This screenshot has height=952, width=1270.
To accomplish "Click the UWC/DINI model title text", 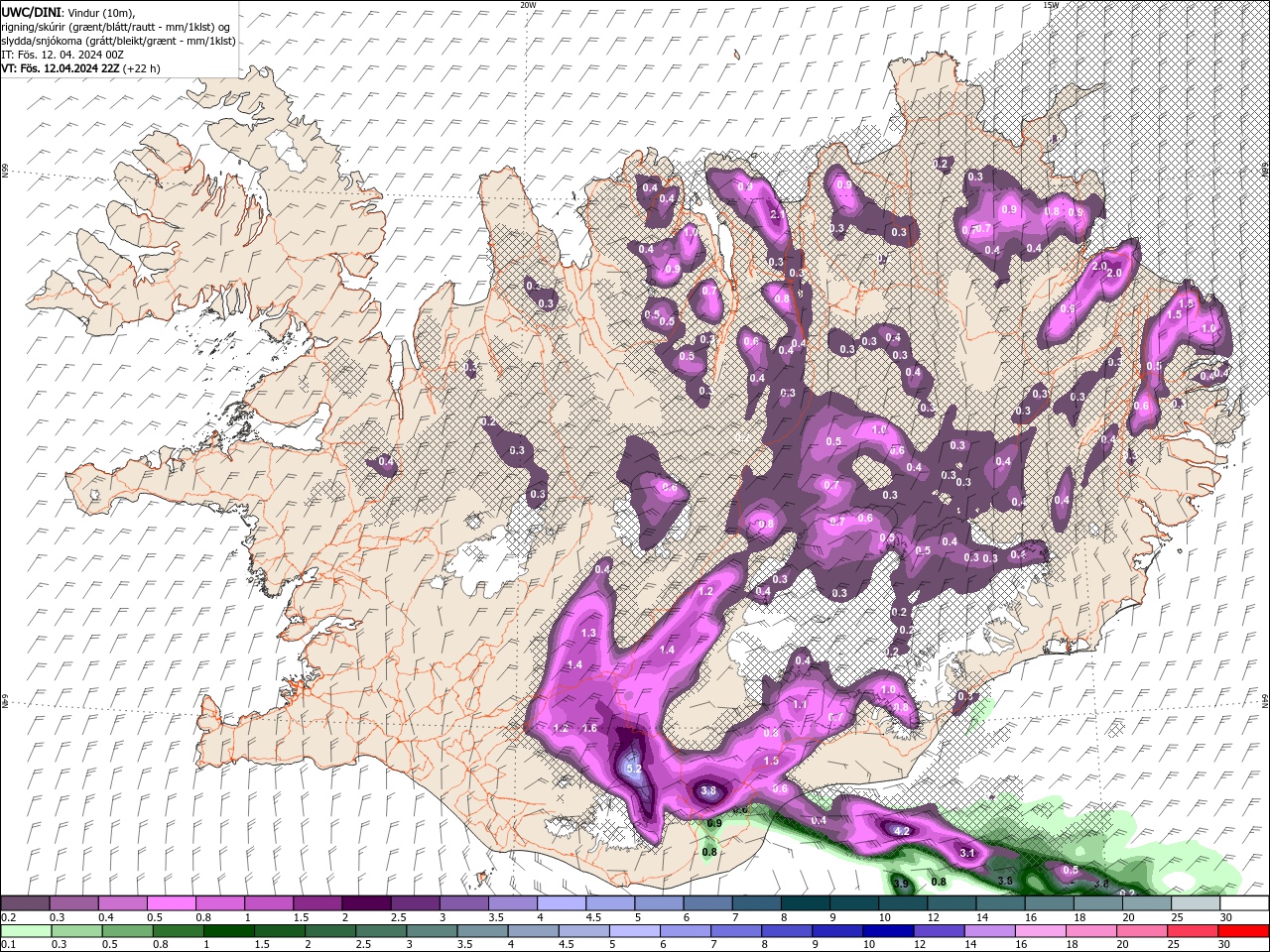I will pos(30,11).
